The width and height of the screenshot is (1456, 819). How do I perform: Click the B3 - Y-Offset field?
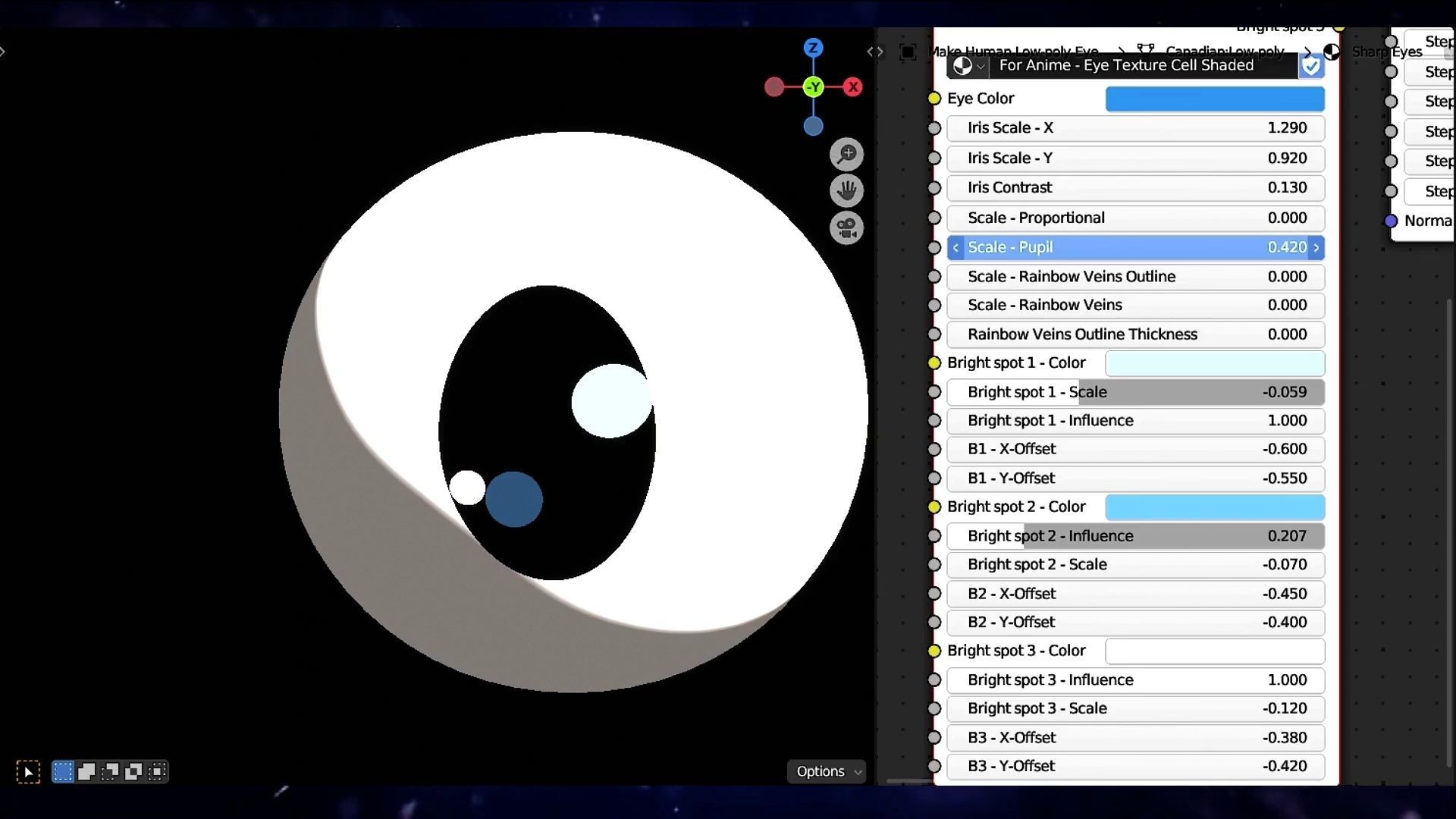tap(1136, 767)
